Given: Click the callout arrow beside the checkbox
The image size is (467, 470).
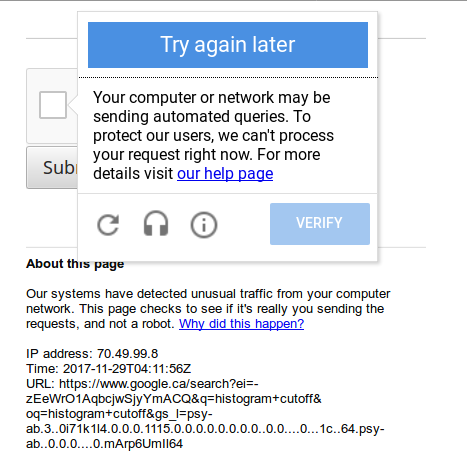Looking at the screenshot, I should pos(73,105).
